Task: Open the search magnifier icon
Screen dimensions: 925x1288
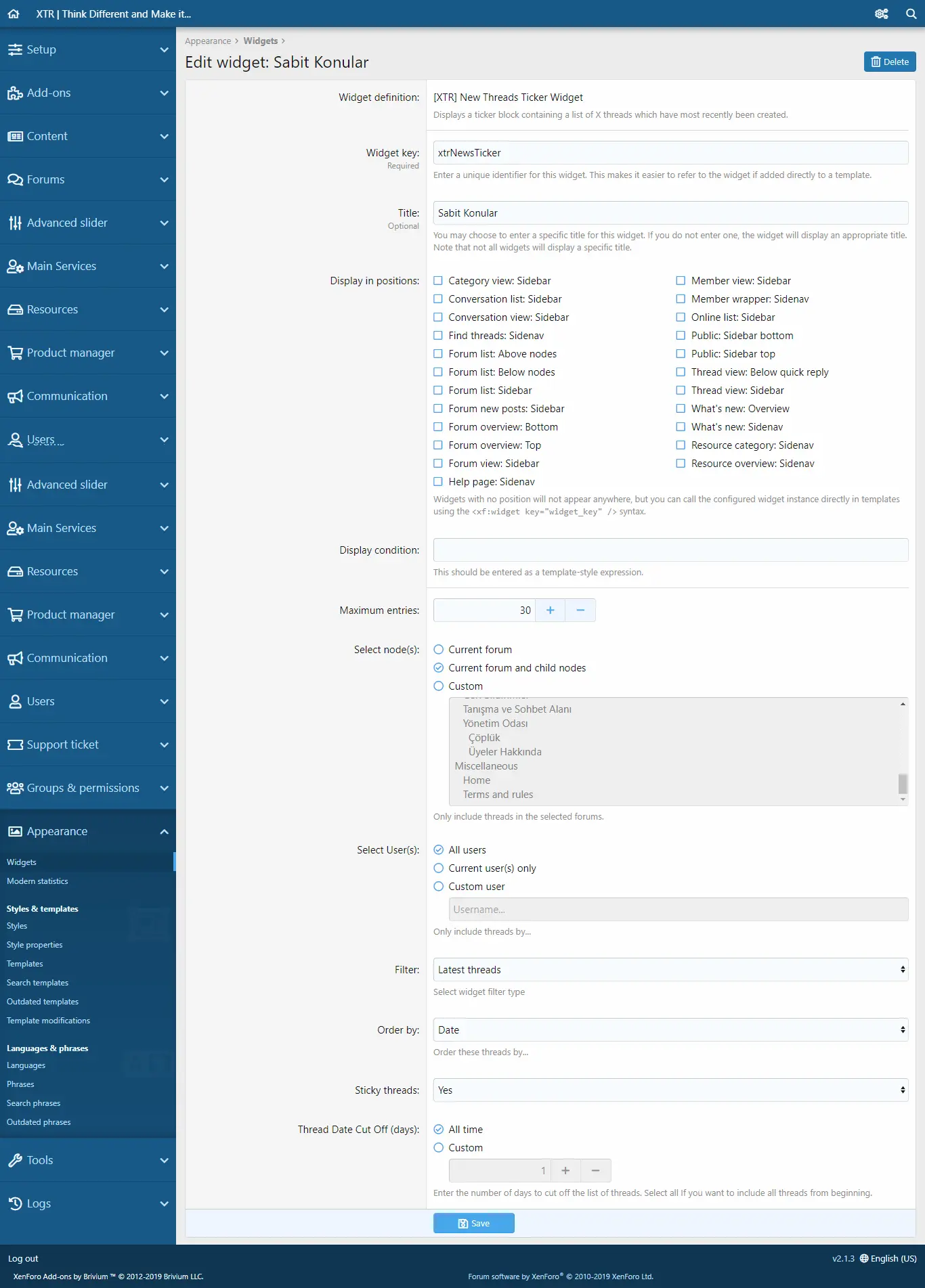Action: click(x=911, y=14)
